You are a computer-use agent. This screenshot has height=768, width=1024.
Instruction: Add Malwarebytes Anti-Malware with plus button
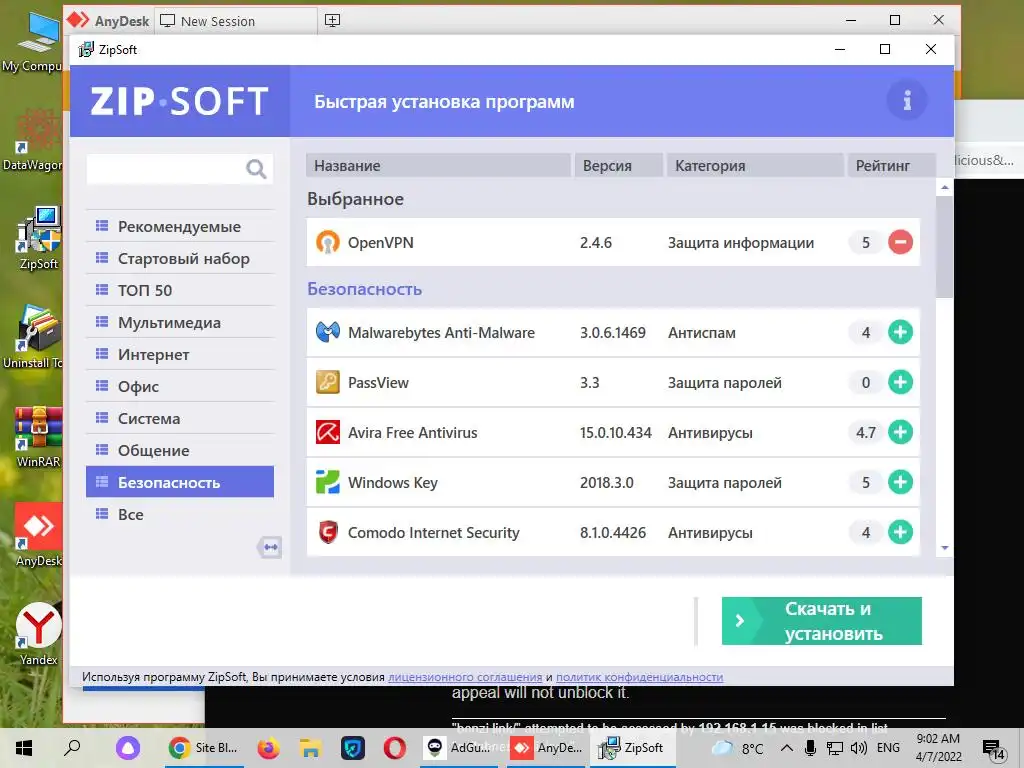pos(900,332)
